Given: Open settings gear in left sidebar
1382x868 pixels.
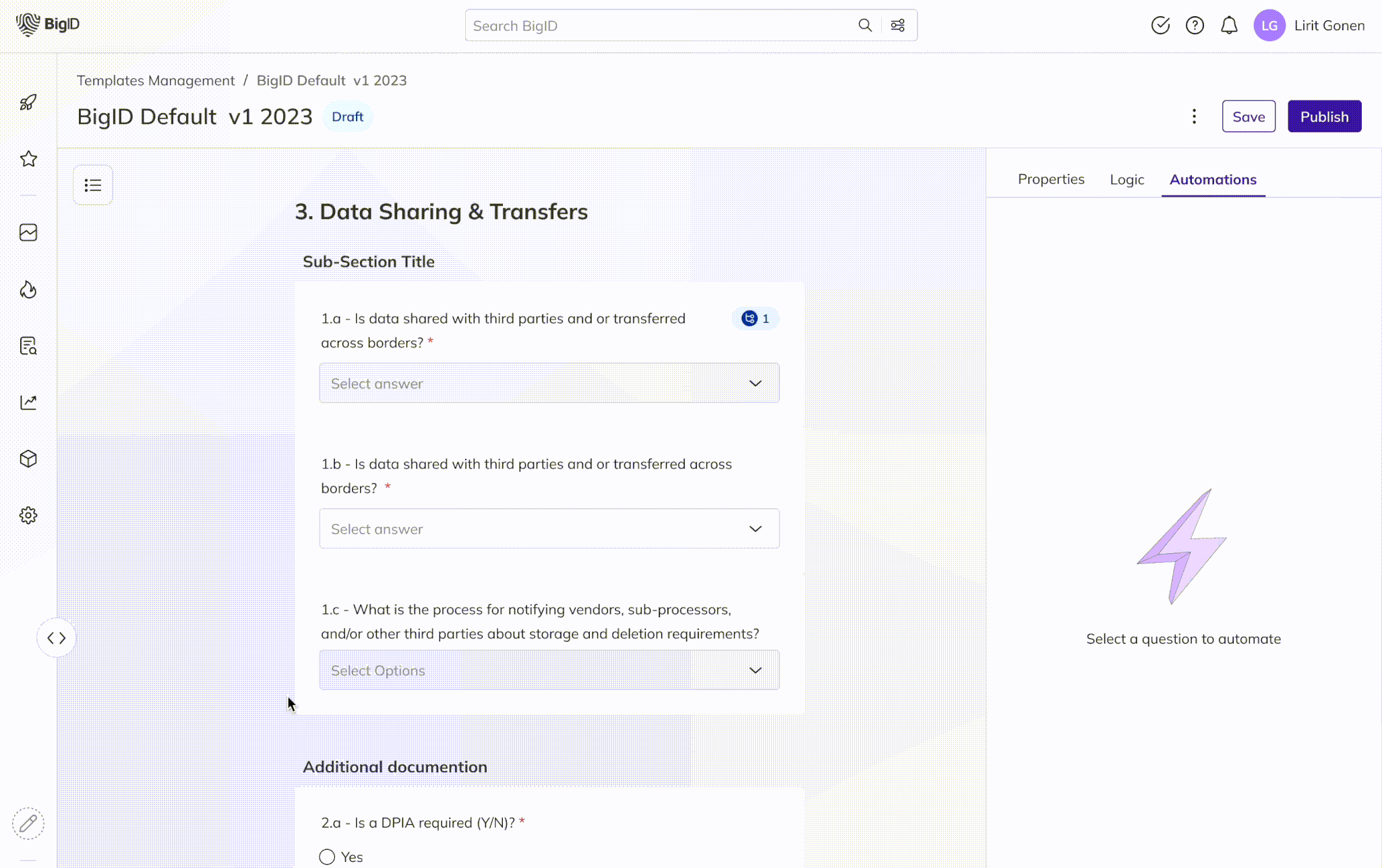Looking at the screenshot, I should tap(28, 516).
